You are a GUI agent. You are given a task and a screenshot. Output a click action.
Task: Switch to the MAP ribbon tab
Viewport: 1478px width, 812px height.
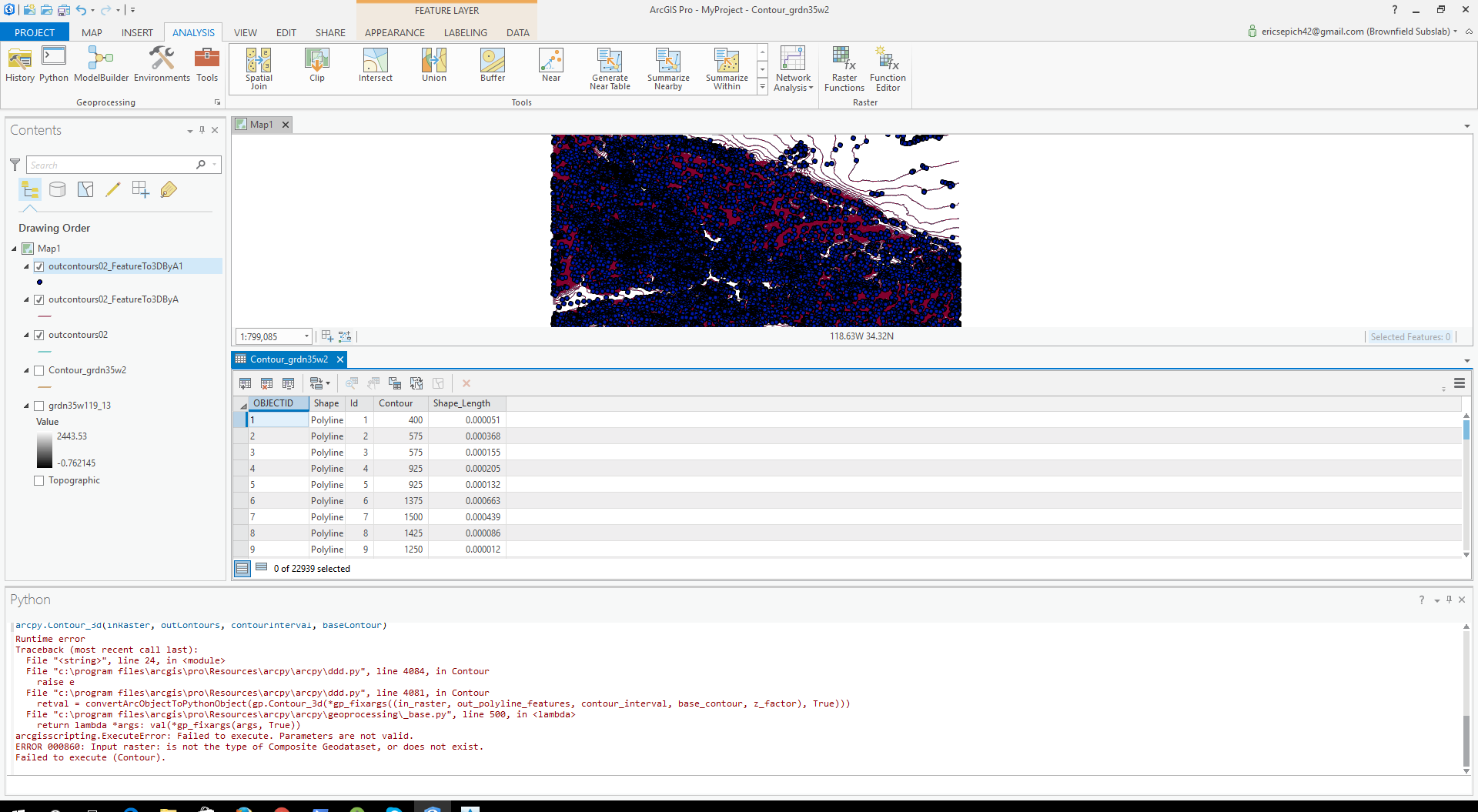coord(92,32)
